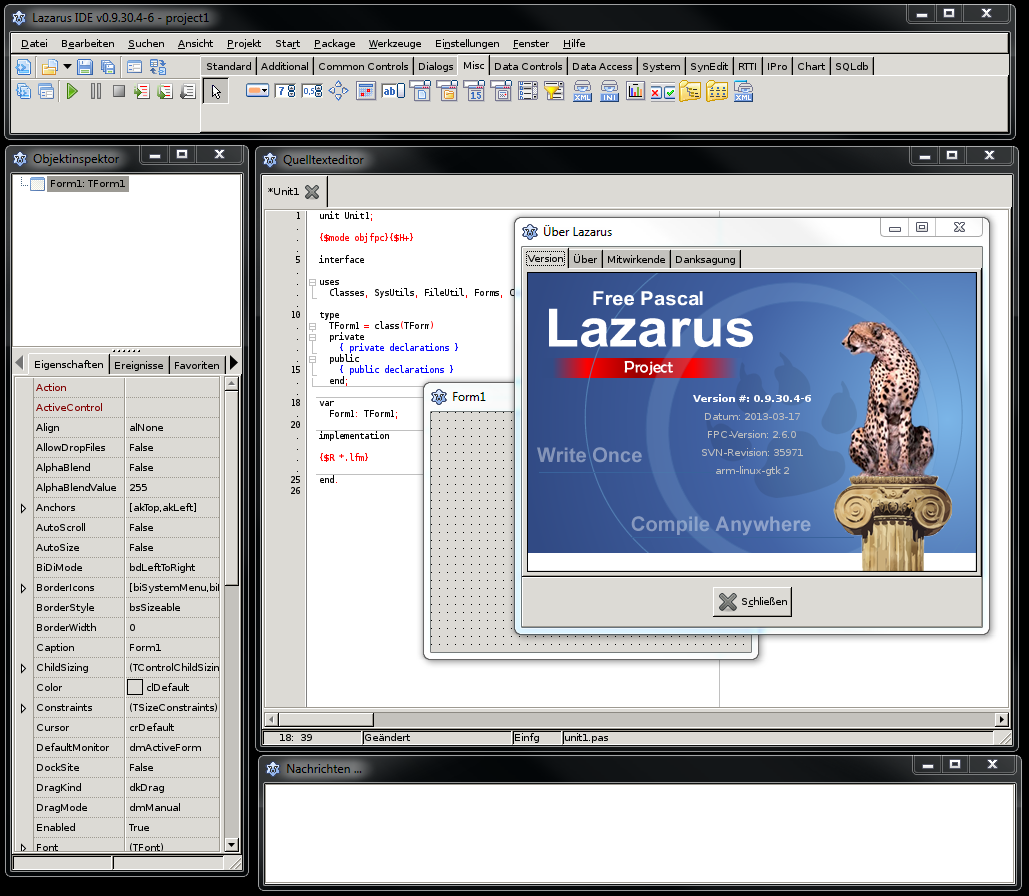Click the Step Into debug icon
This screenshot has width=1029, height=896.
click(x=142, y=91)
